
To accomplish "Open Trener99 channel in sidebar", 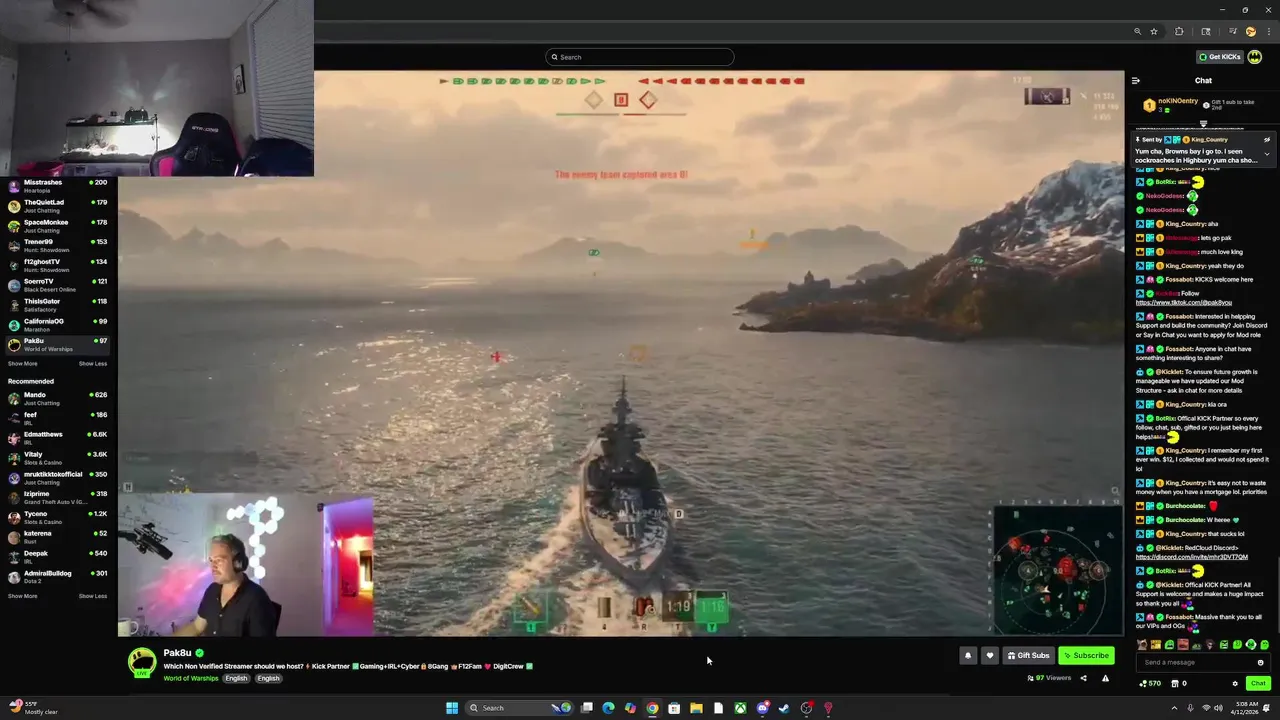I will click(58, 245).
